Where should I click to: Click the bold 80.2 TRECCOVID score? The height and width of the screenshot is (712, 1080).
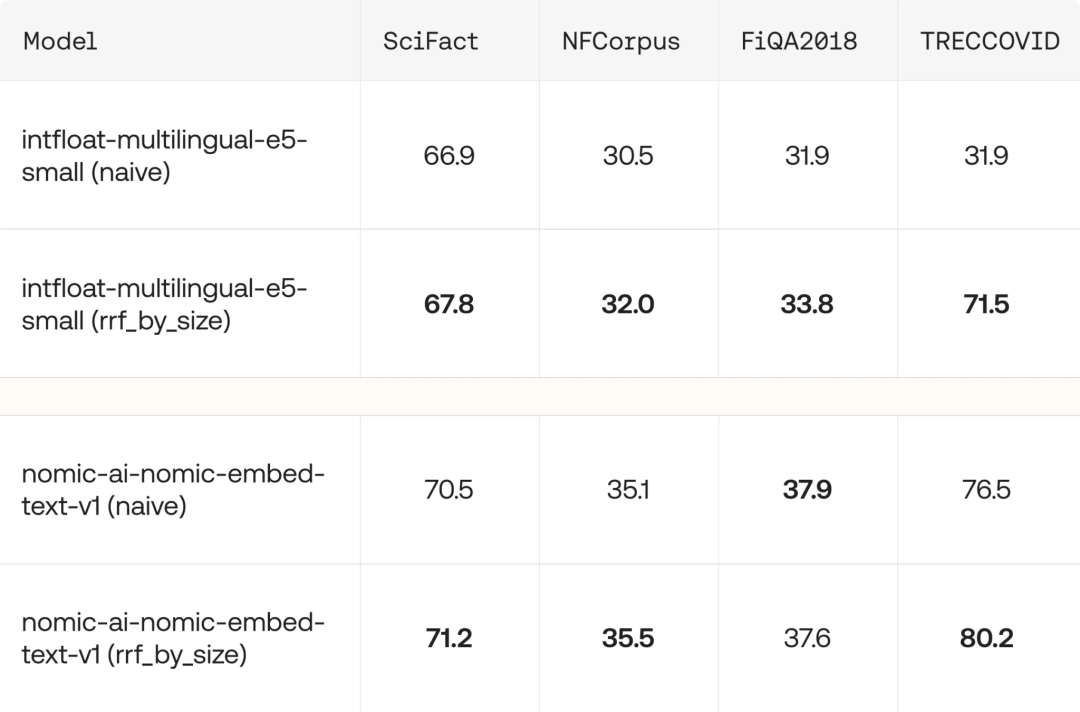(x=986, y=638)
